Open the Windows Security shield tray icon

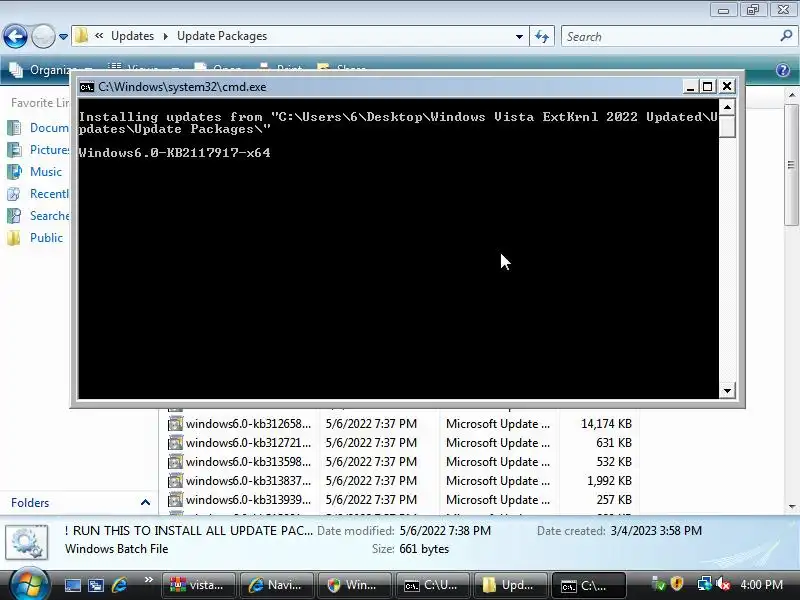pos(677,584)
